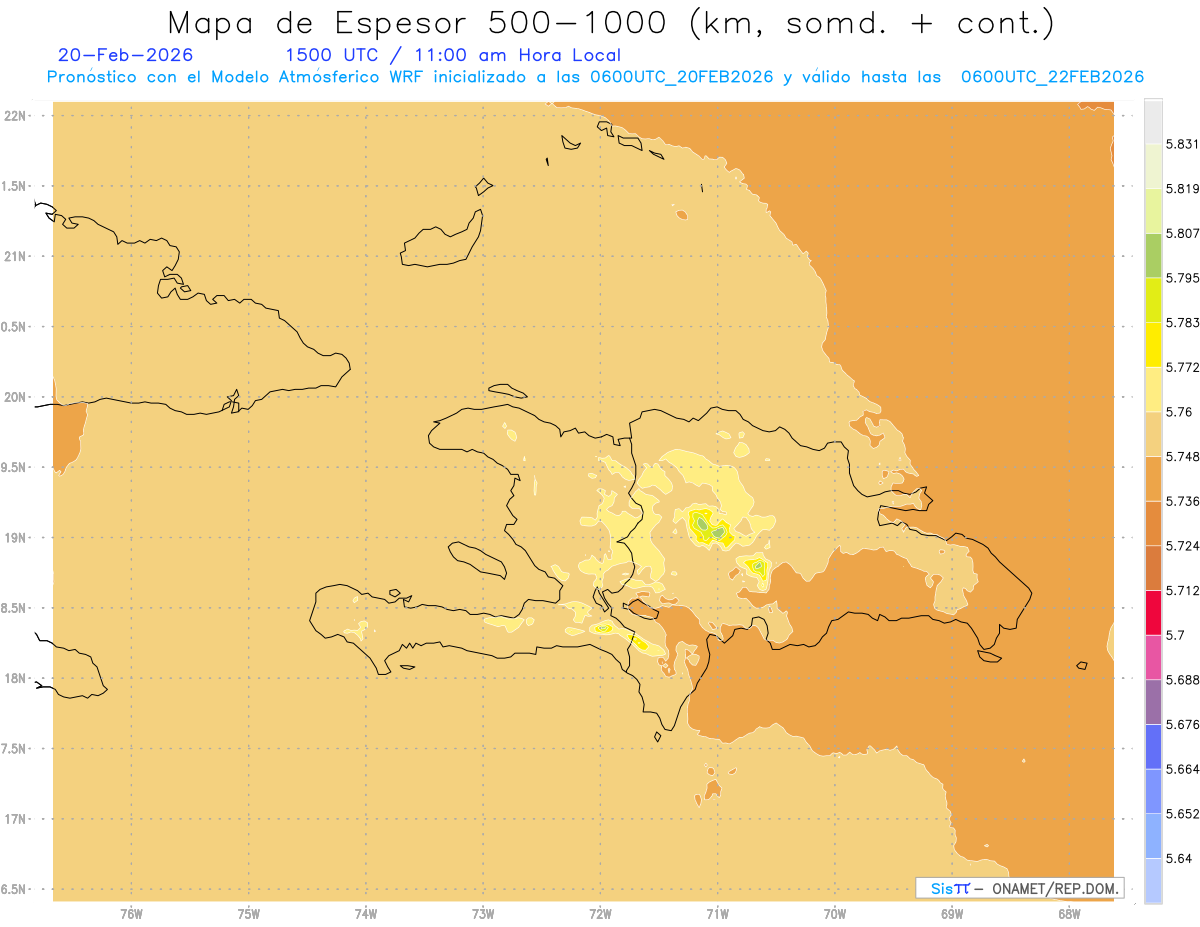Pick the palest blue swatch below 5.64
1200x927 pixels.
click(x=1153, y=880)
